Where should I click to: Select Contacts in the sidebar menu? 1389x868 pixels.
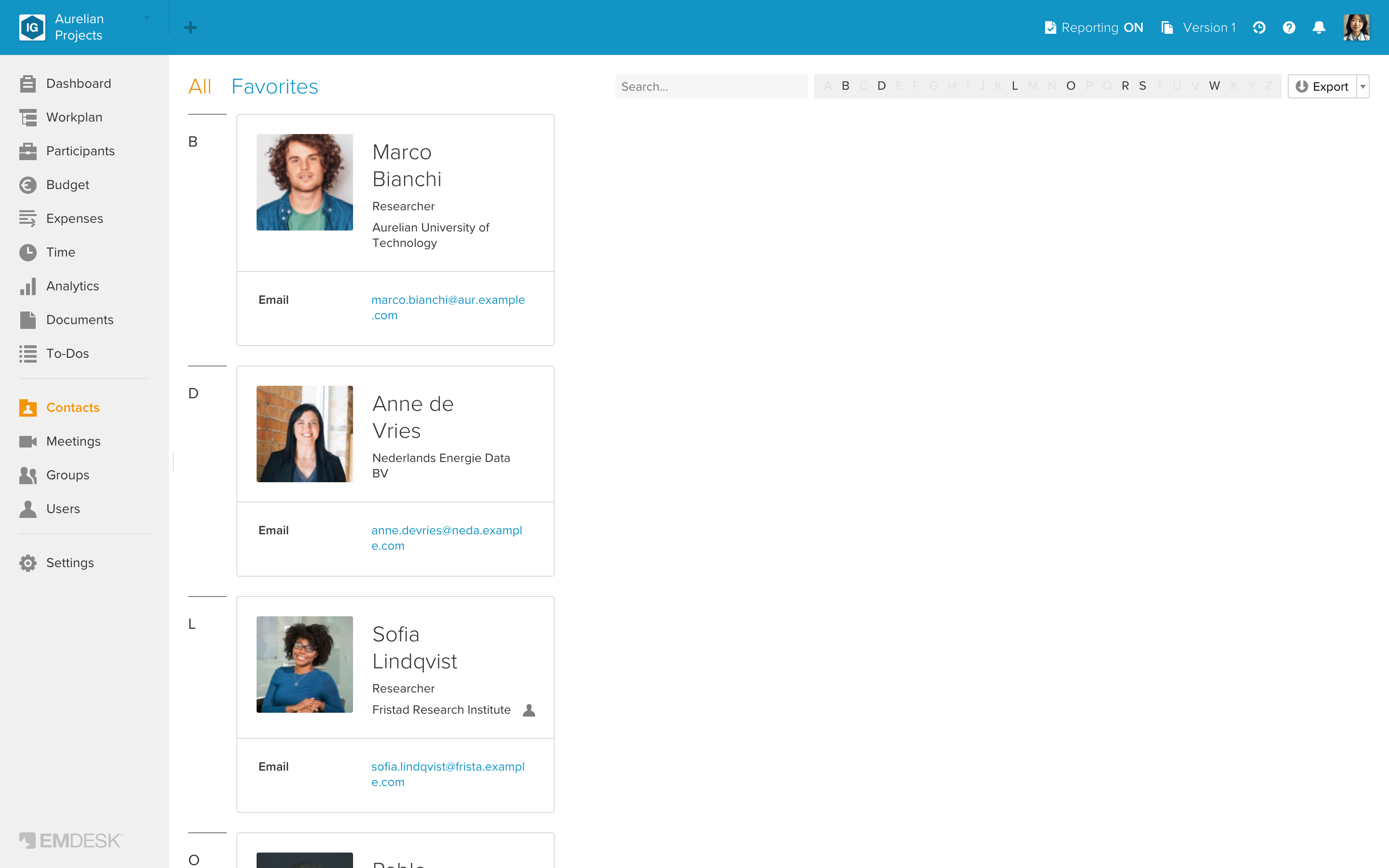click(60, 407)
